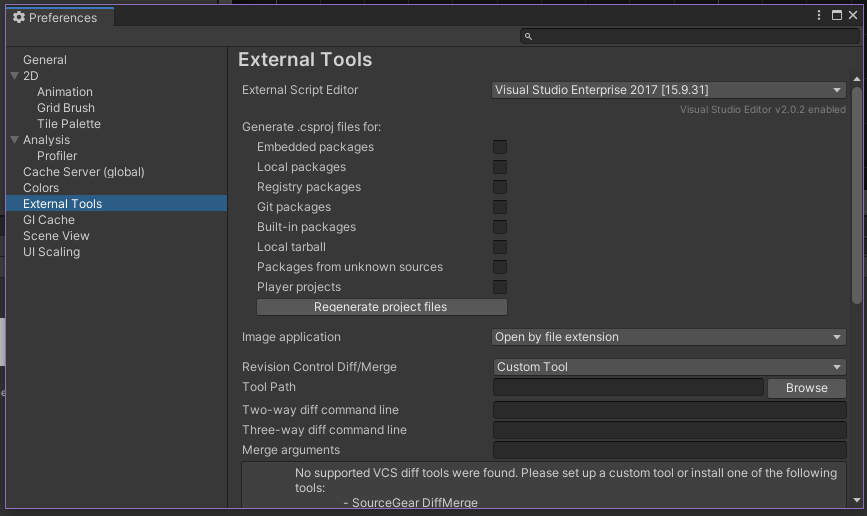Click the search magnifier icon

(x=528, y=36)
